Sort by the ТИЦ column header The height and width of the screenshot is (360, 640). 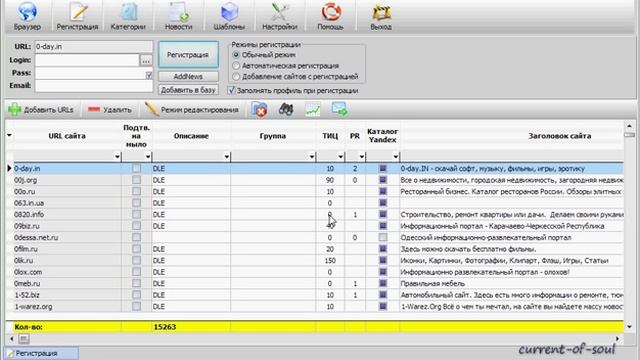tap(330, 136)
